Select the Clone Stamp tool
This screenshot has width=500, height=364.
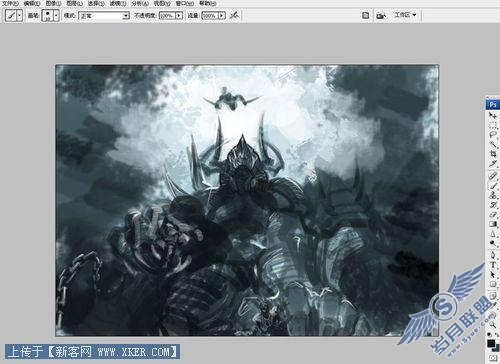[x=493, y=195]
